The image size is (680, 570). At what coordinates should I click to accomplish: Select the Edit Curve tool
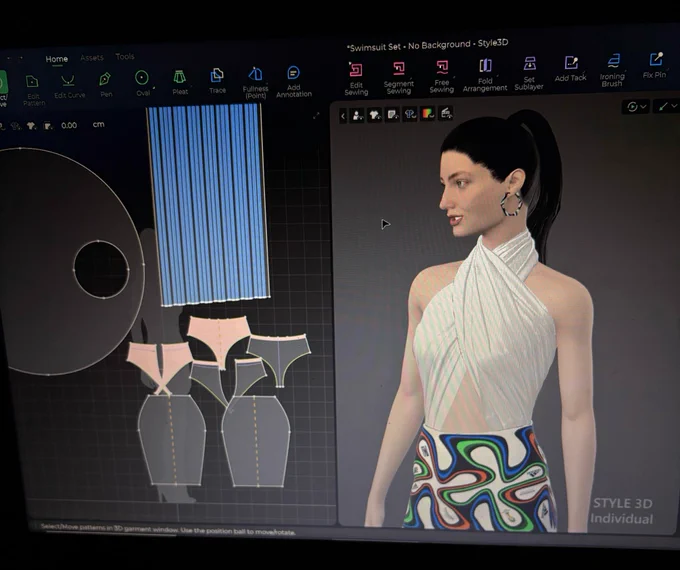[x=69, y=86]
